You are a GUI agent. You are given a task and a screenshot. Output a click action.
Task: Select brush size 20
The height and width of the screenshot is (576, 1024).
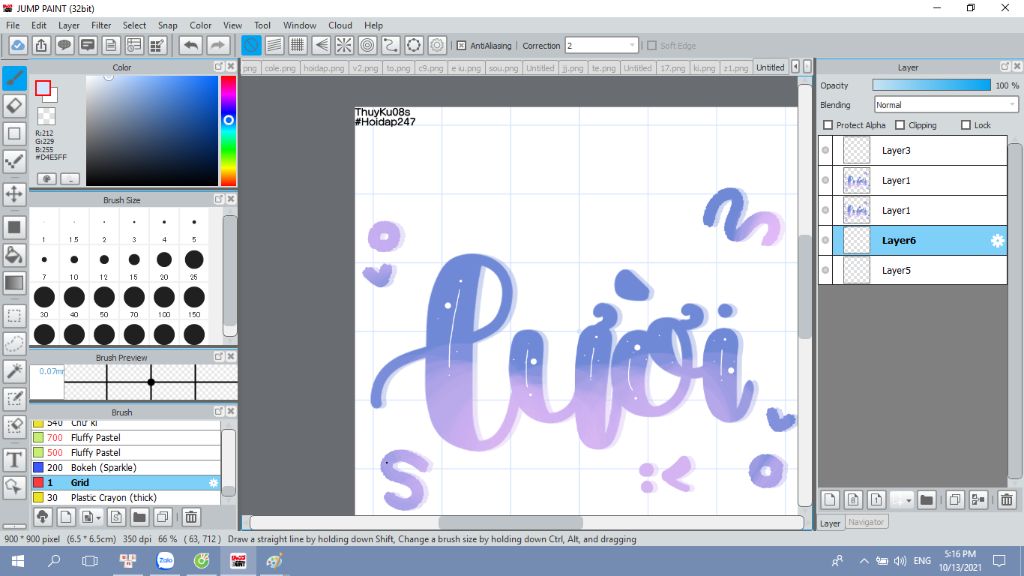pyautogui.click(x=164, y=260)
